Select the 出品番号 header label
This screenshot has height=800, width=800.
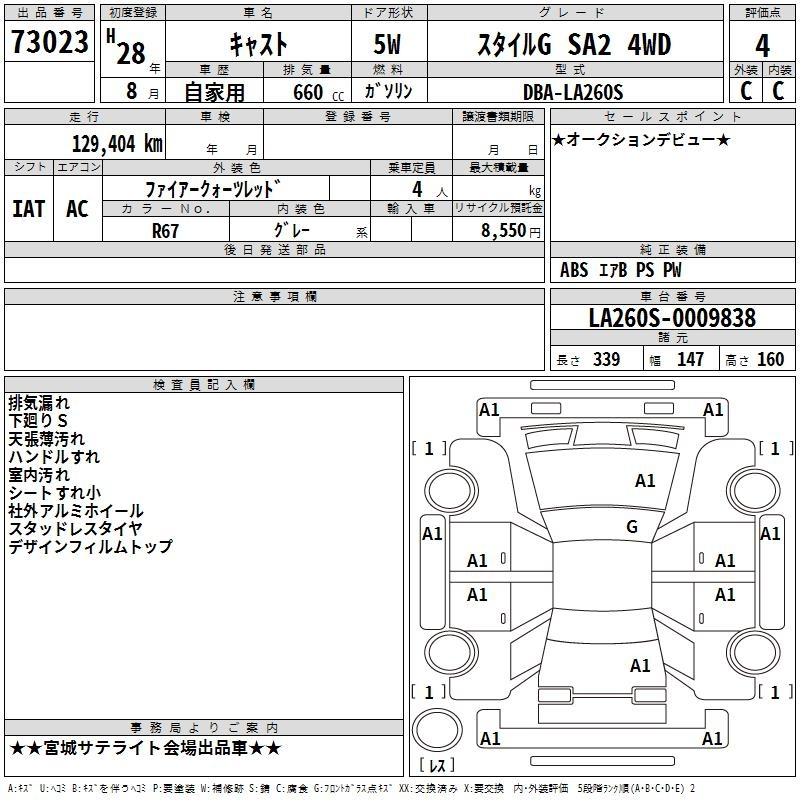pyautogui.click(x=49, y=13)
